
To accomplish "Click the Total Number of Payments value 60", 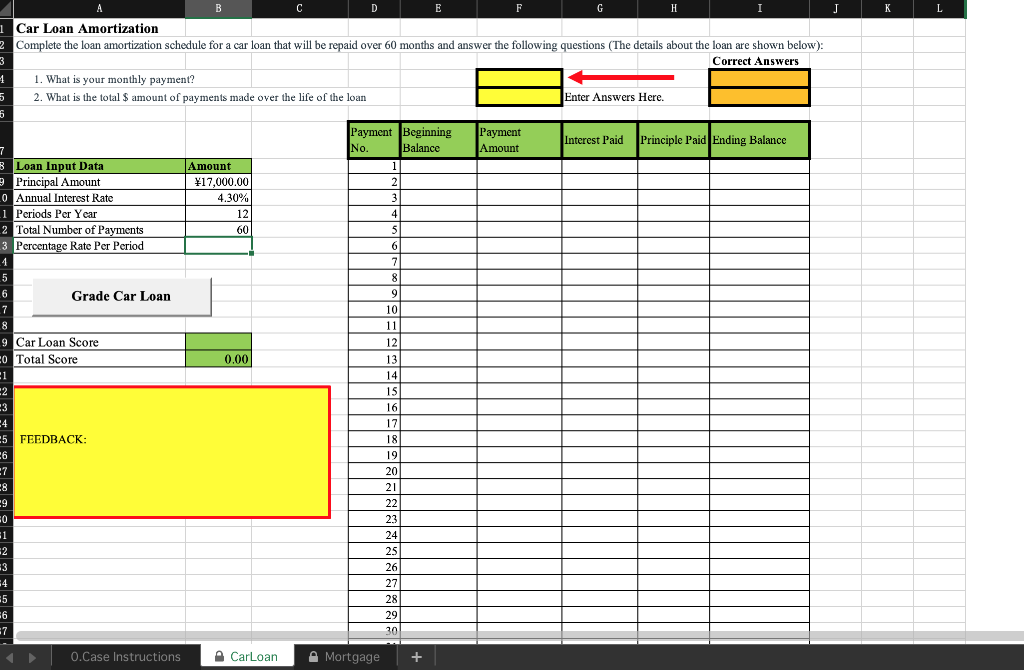I will (x=218, y=230).
